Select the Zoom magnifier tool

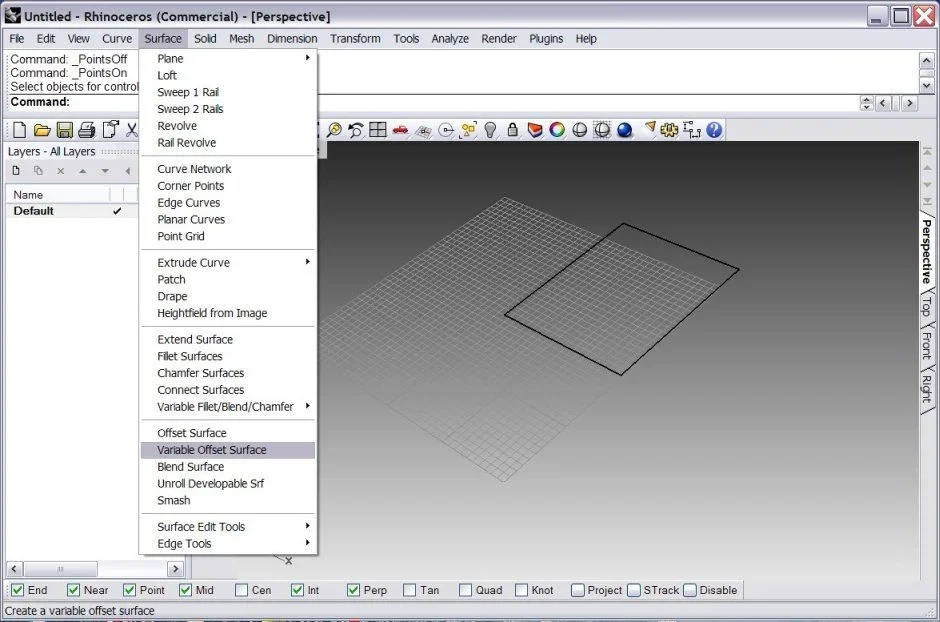tap(334, 129)
